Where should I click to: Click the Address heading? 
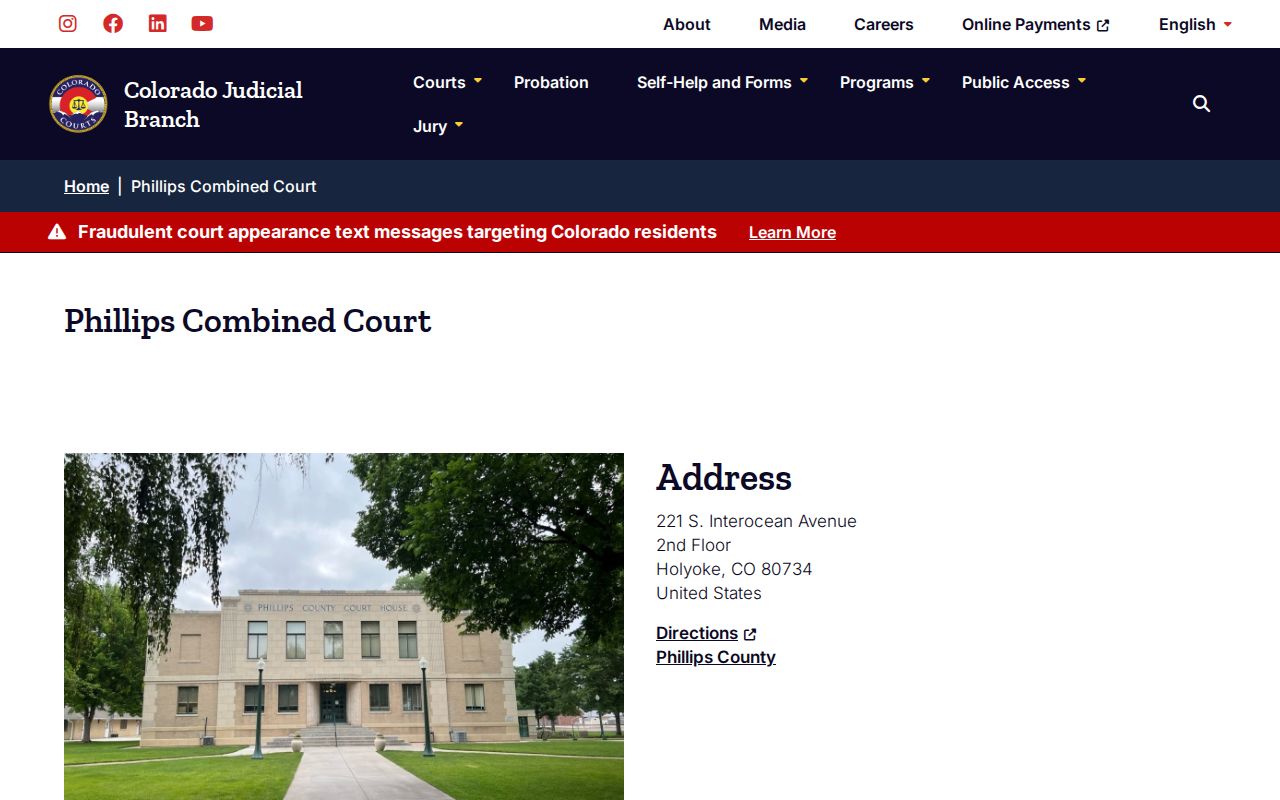(x=724, y=477)
